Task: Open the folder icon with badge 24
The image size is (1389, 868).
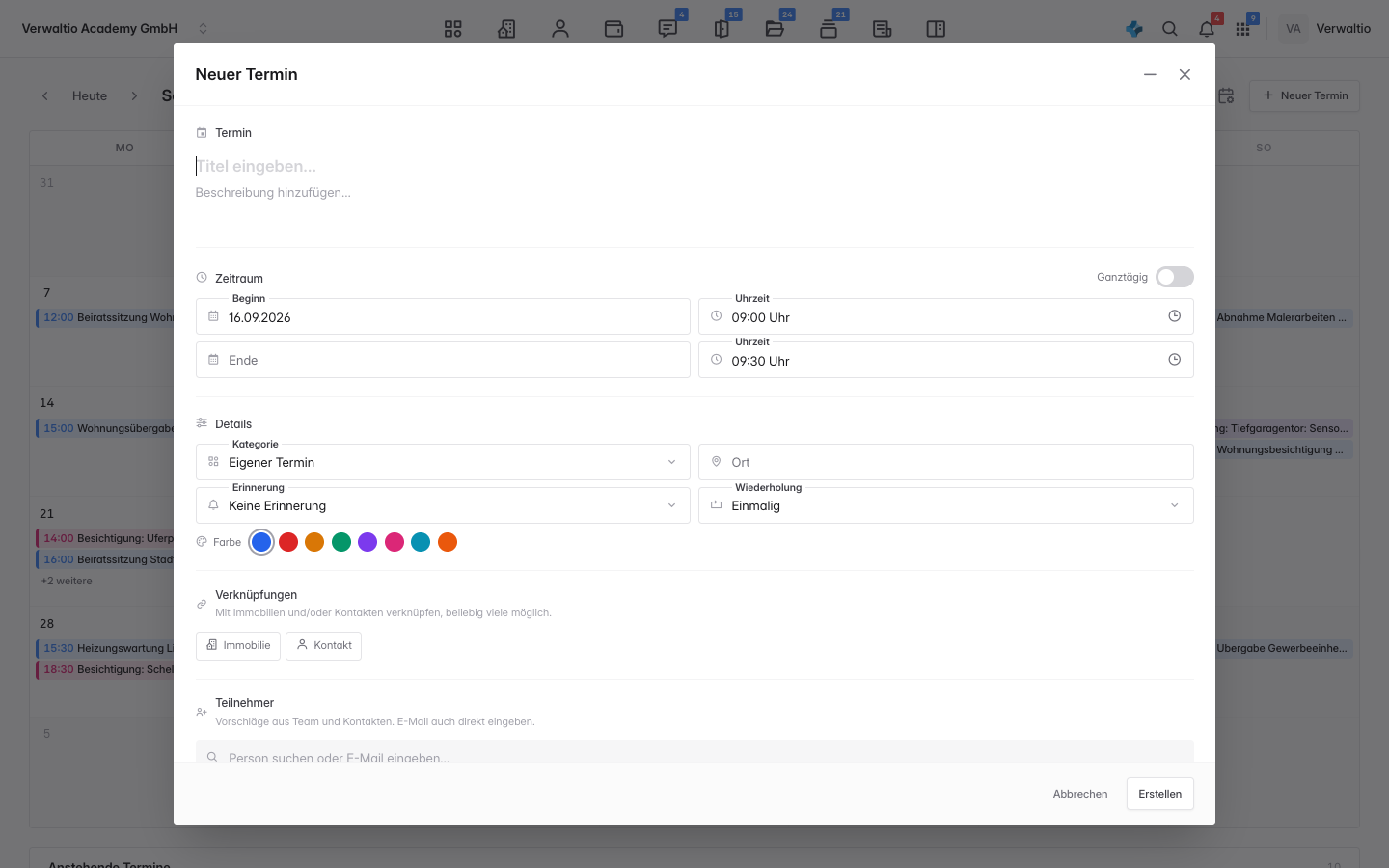Action: [775, 29]
